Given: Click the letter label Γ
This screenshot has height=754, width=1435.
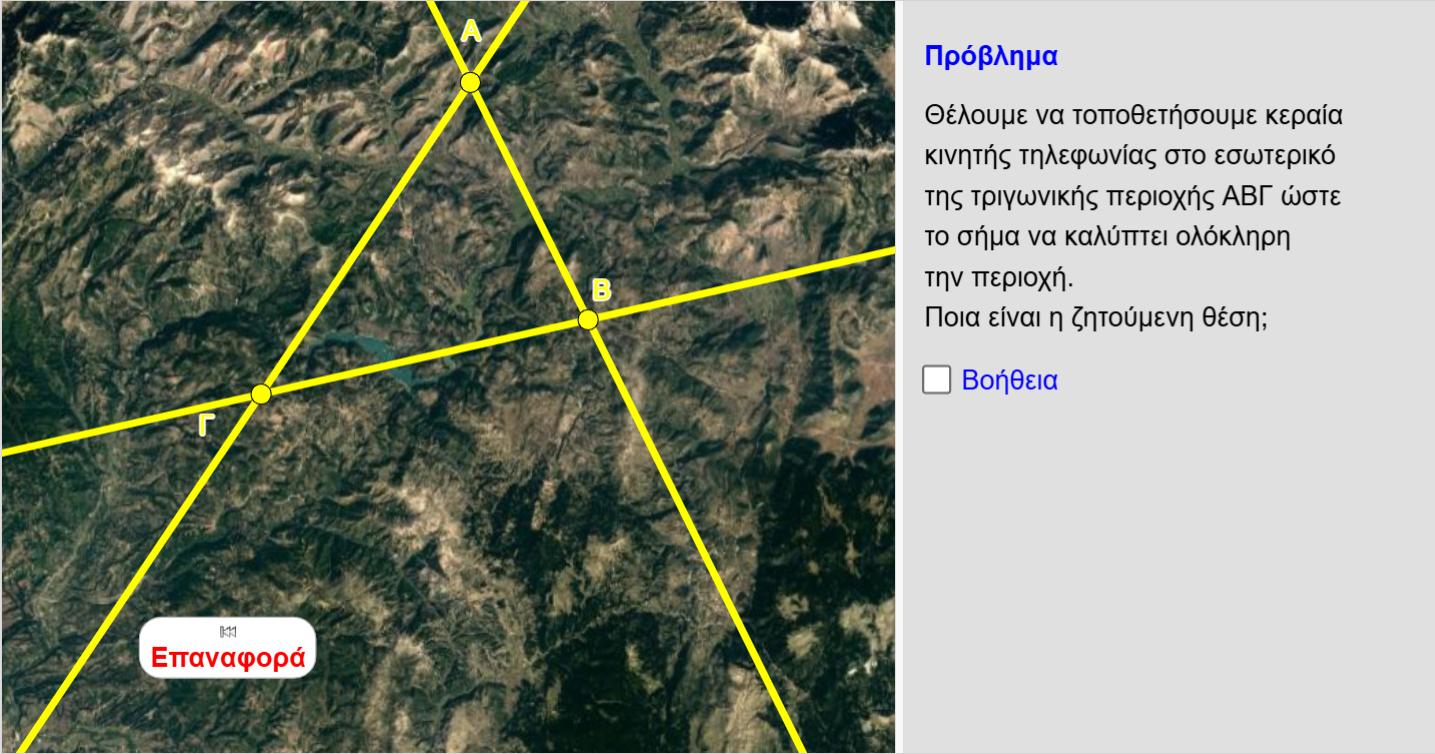Looking at the screenshot, I should (206, 426).
